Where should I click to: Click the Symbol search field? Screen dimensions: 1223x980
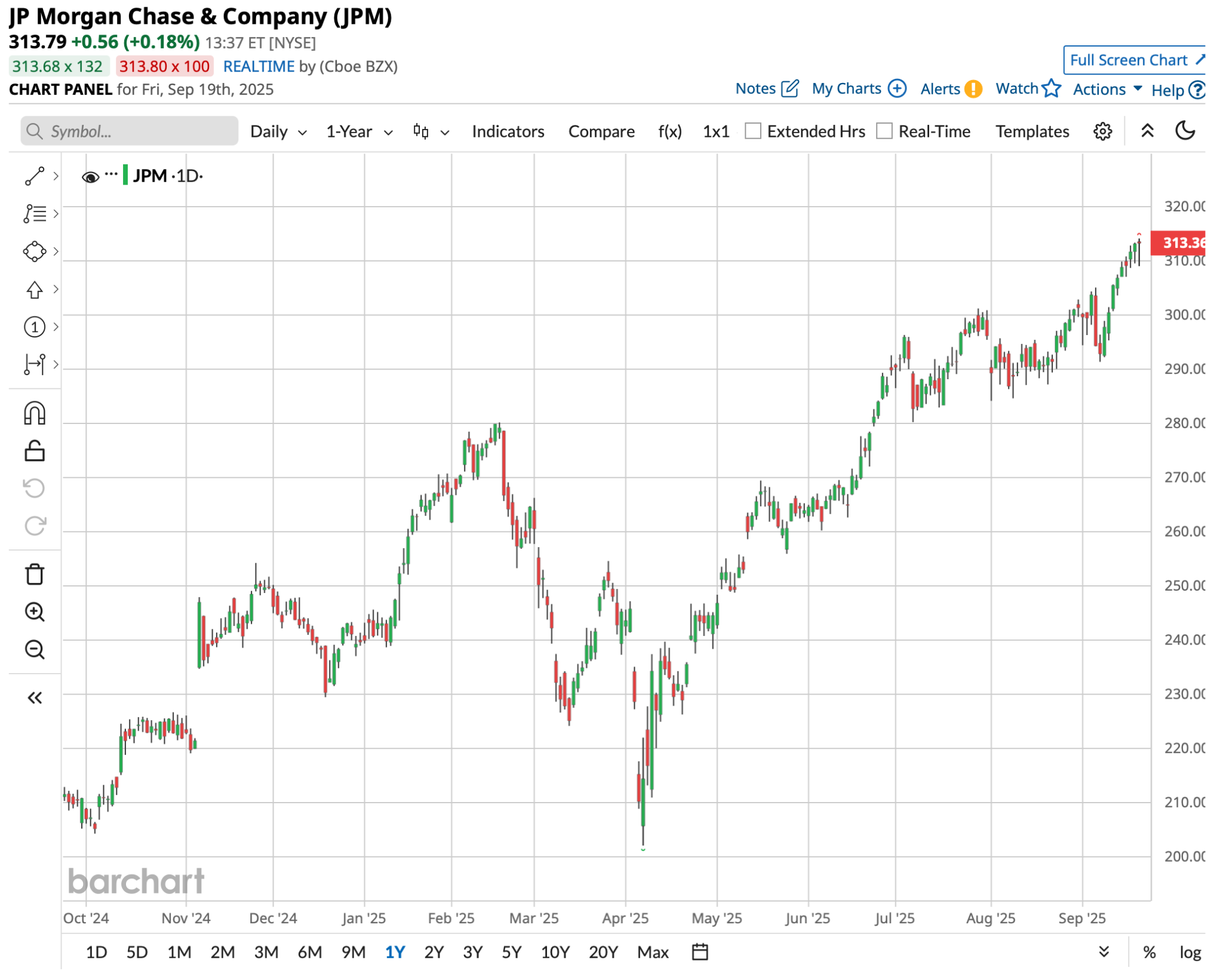point(129,131)
